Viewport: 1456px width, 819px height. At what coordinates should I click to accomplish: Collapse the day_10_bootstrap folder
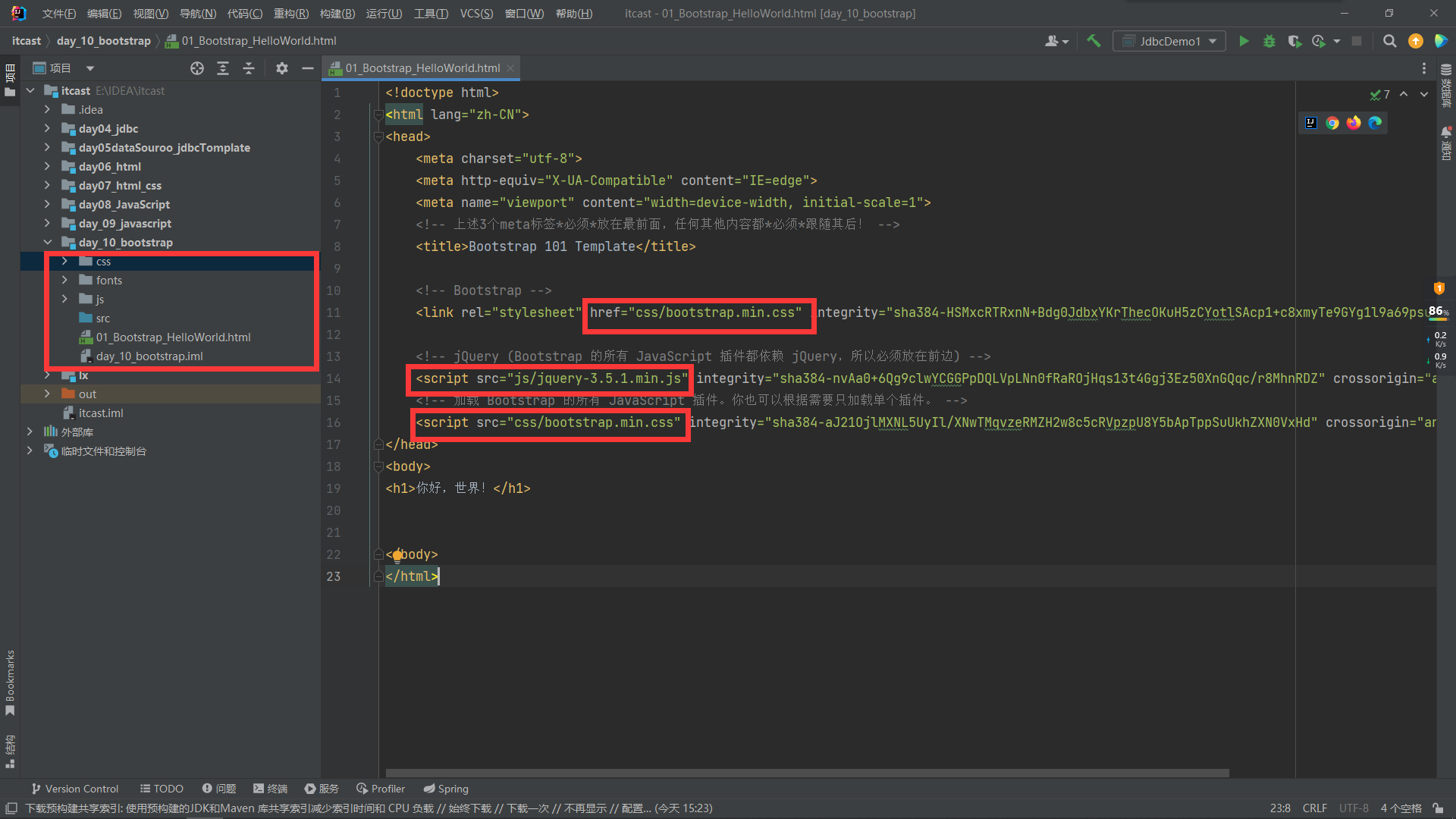[47, 243]
